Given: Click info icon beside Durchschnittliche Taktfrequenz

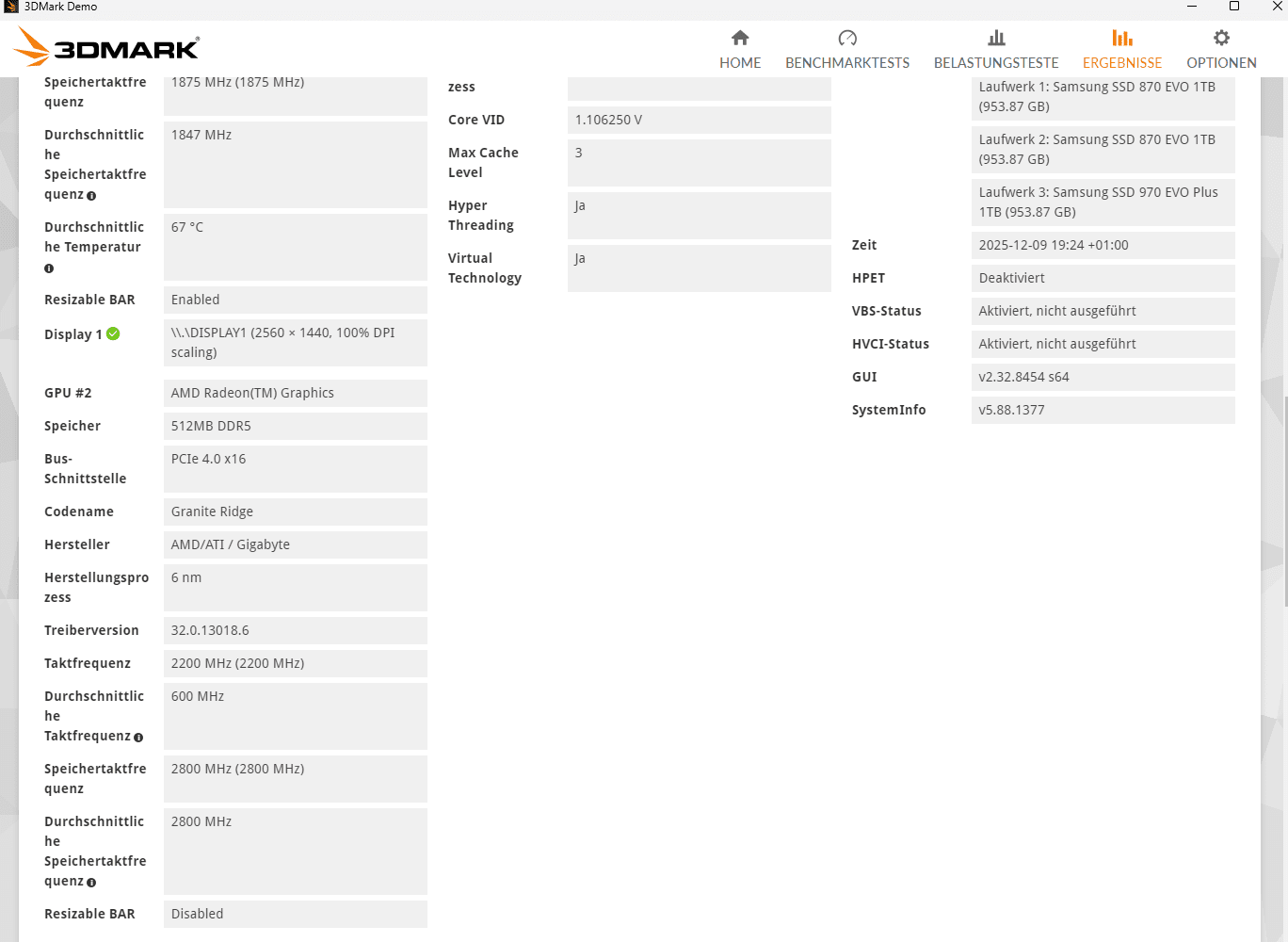Looking at the screenshot, I should click(x=138, y=738).
